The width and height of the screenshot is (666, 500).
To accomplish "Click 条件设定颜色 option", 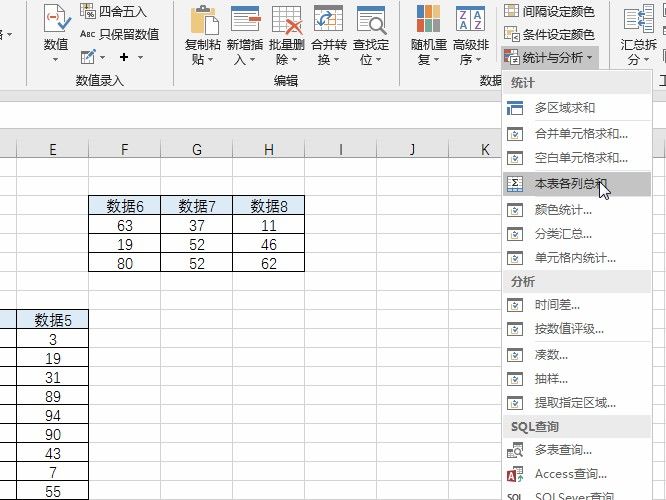I will (549, 34).
